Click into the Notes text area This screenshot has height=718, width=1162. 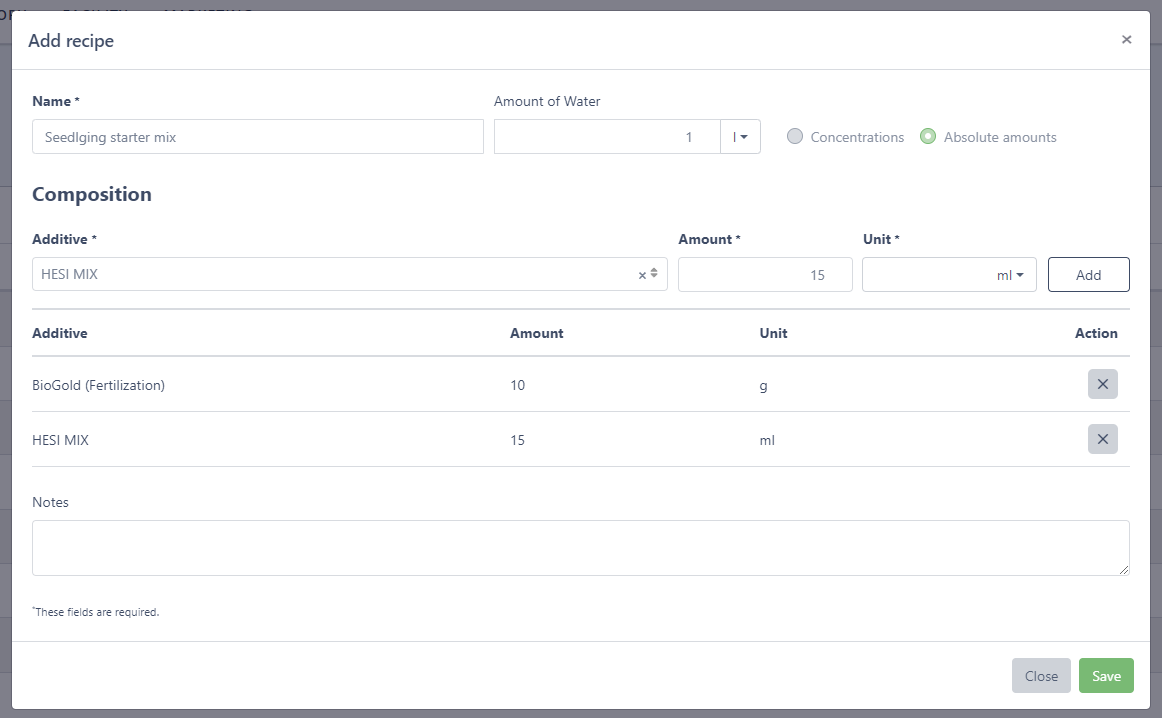pos(580,548)
